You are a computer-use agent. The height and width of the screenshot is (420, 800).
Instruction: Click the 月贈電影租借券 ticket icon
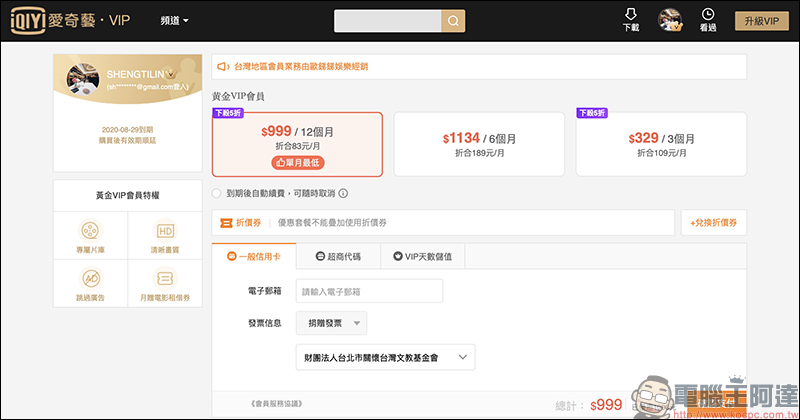click(x=165, y=279)
